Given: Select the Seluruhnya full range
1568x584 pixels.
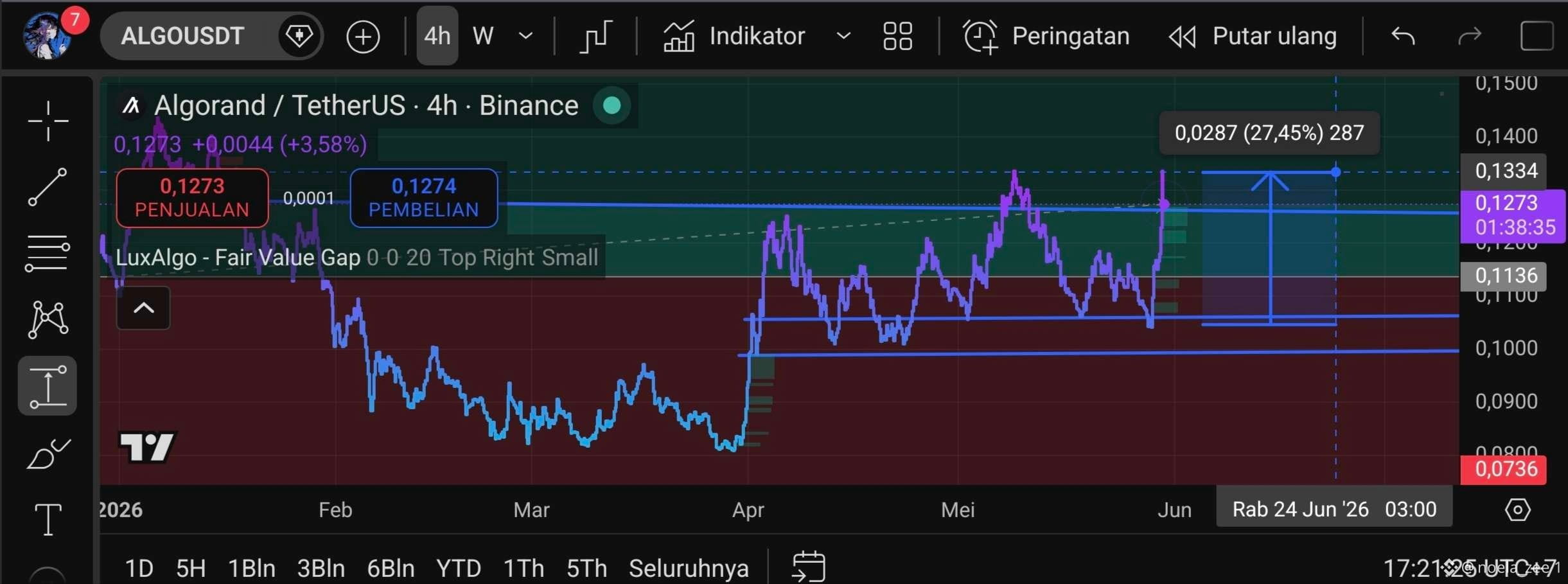Looking at the screenshot, I should (x=689, y=569).
